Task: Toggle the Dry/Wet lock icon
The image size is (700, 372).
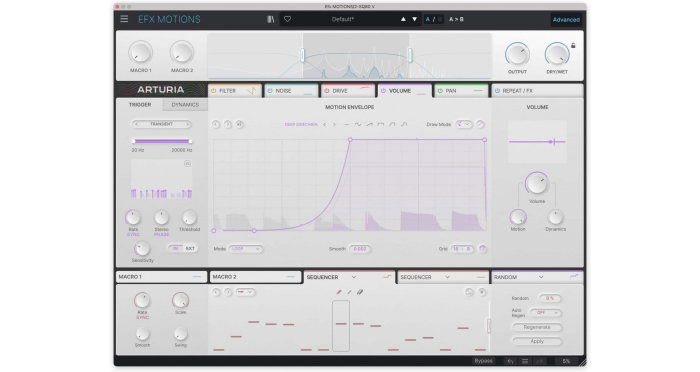Action: point(573,45)
